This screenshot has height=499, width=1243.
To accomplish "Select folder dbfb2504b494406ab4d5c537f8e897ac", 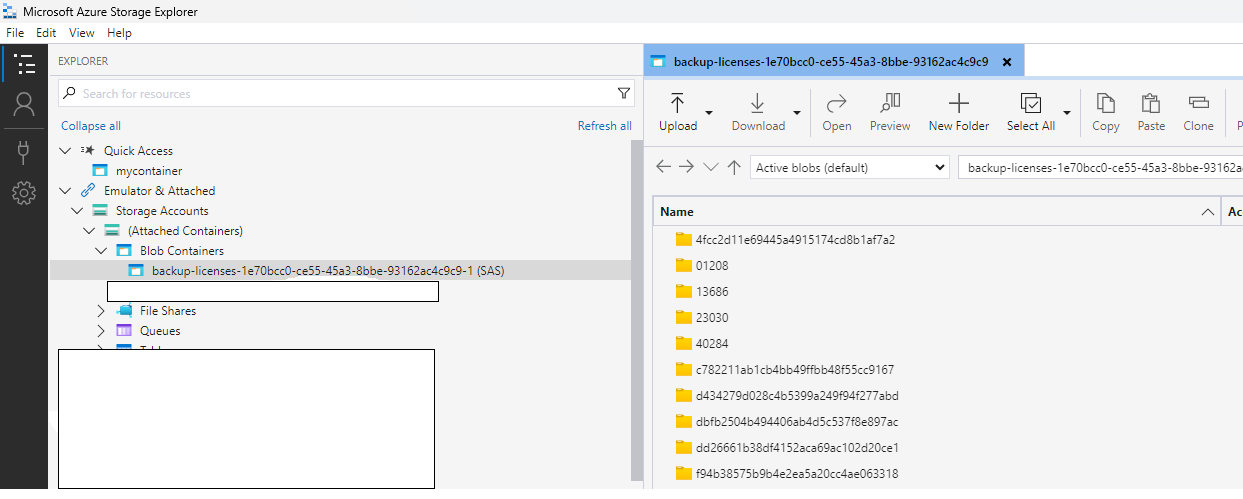I will coord(797,421).
